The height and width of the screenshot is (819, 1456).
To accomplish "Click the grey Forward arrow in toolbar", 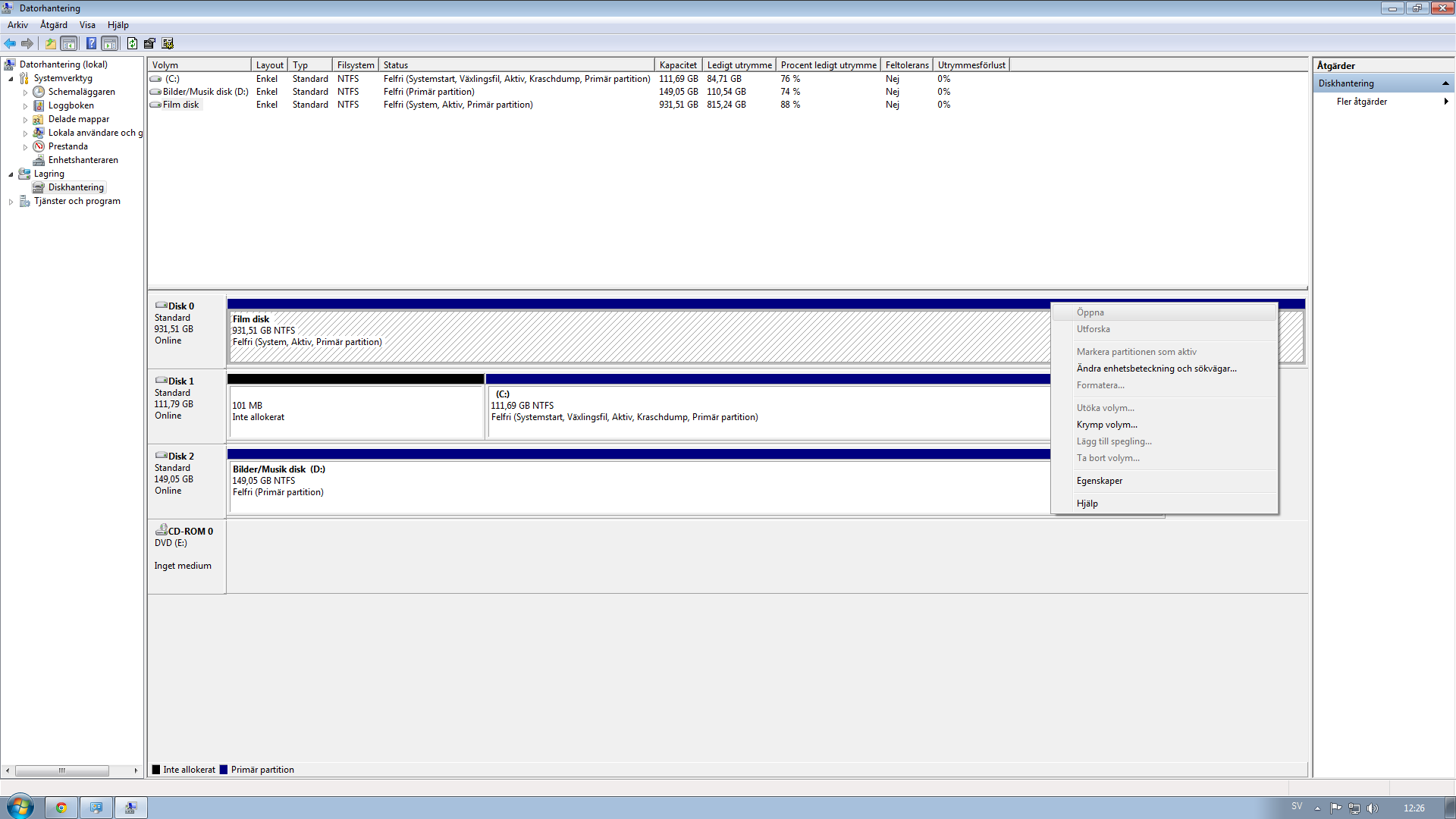I will pyautogui.click(x=27, y=43).
